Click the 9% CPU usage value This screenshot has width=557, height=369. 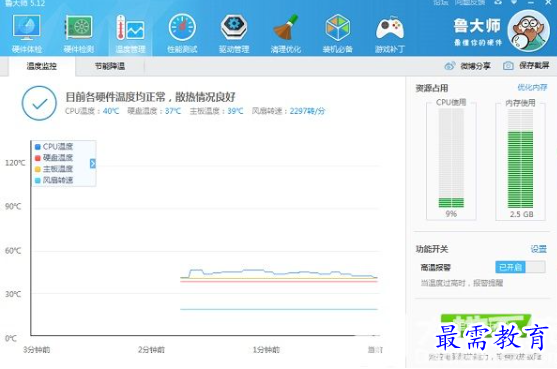451,214
